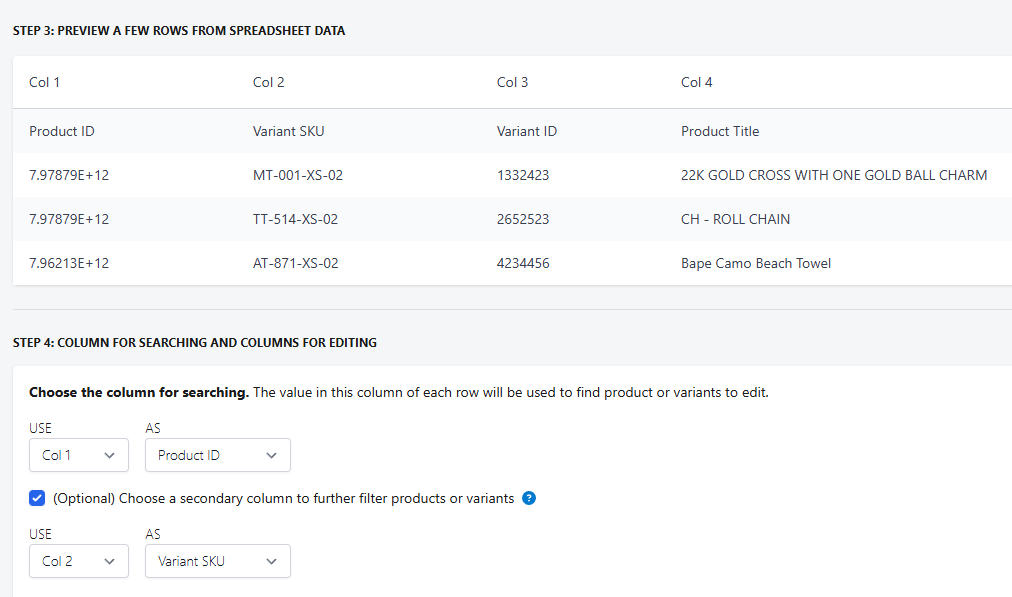
Task: Click the Col 1 column header
Action: click(45, 82)
